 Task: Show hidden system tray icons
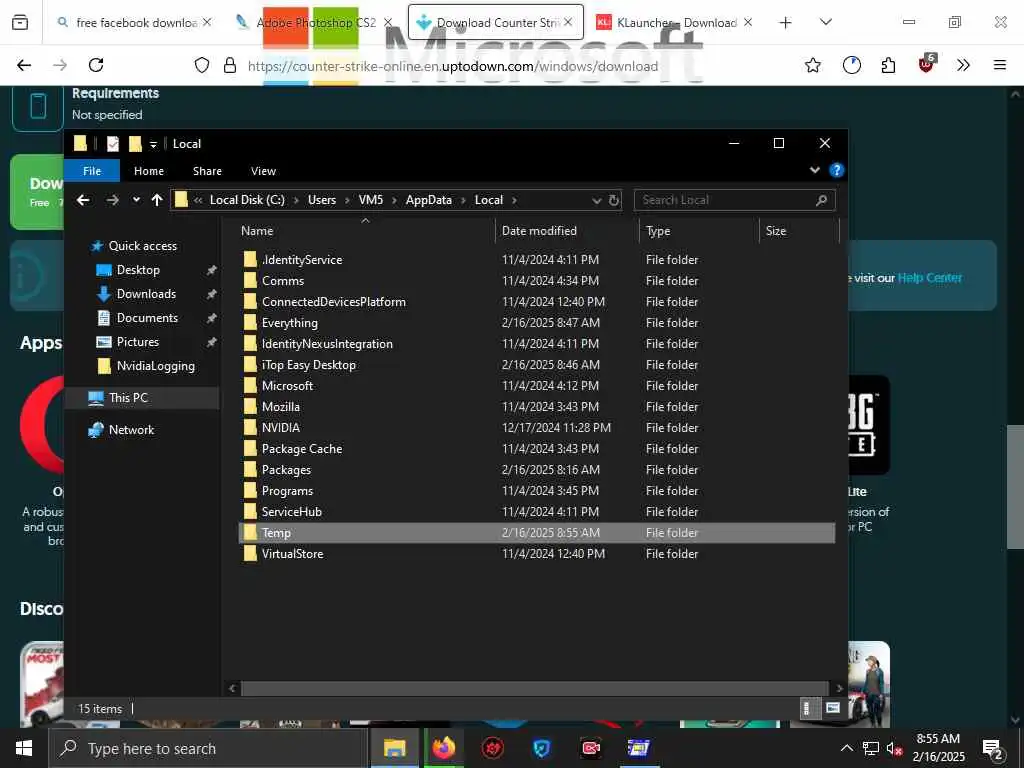click(846, 748)
